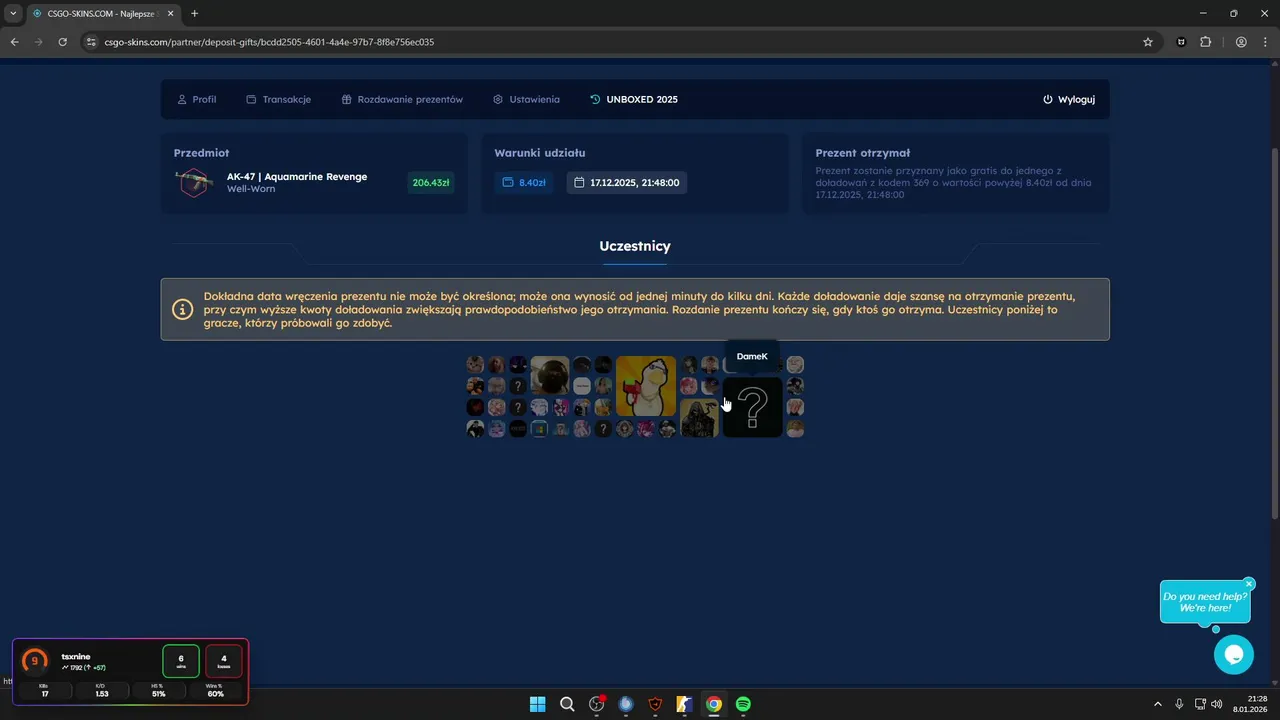The image size is (1280, 720).
Task: Click the Prezent otrzymał heading
Action: tap(862, 153)
